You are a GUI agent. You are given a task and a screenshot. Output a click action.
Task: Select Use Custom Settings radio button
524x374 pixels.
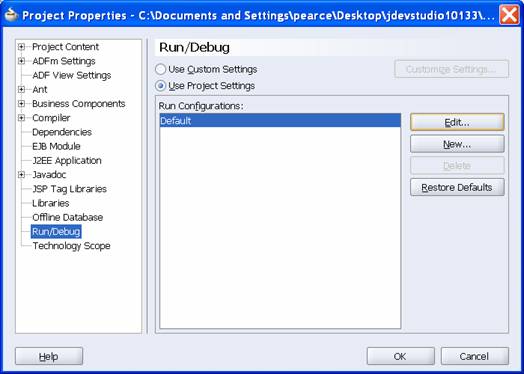(x=160, y=69)
